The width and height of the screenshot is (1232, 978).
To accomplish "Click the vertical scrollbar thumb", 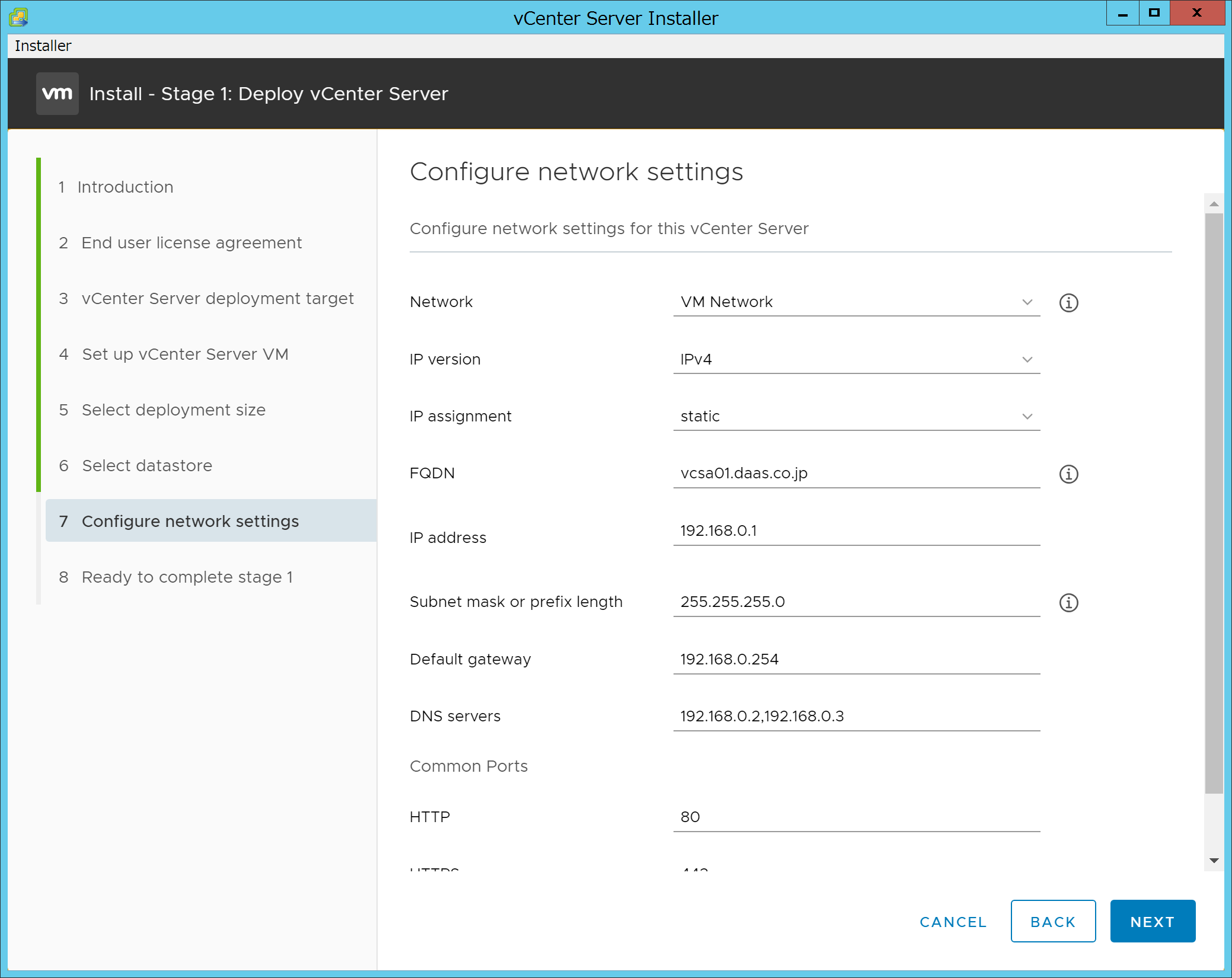I will point(1214,503).
